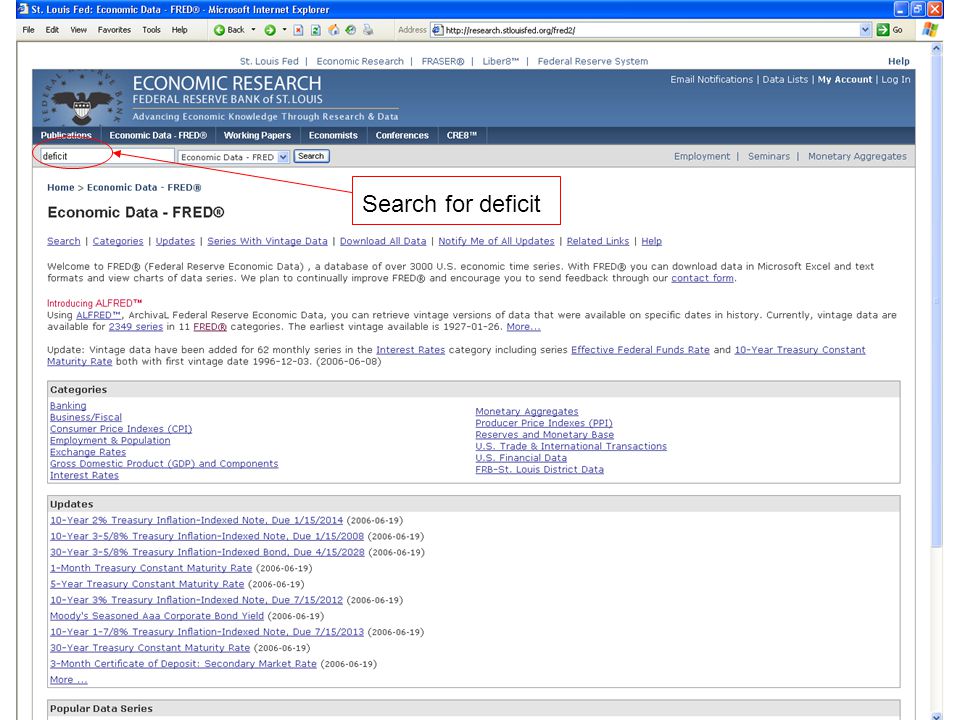Click the Print toolbar icon

[368, 30]
